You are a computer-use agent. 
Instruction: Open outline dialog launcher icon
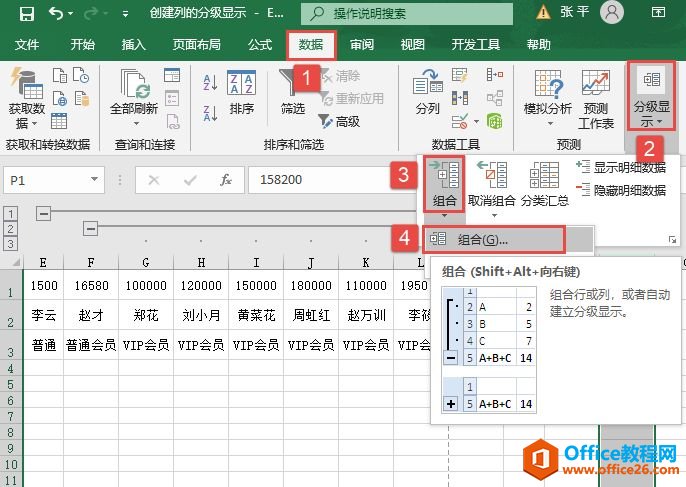(x=672, y=239)
